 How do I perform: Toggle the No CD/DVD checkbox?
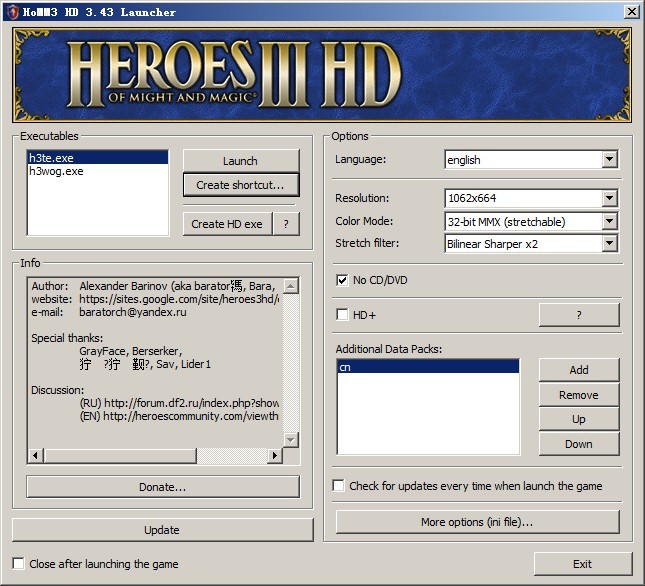342,280
